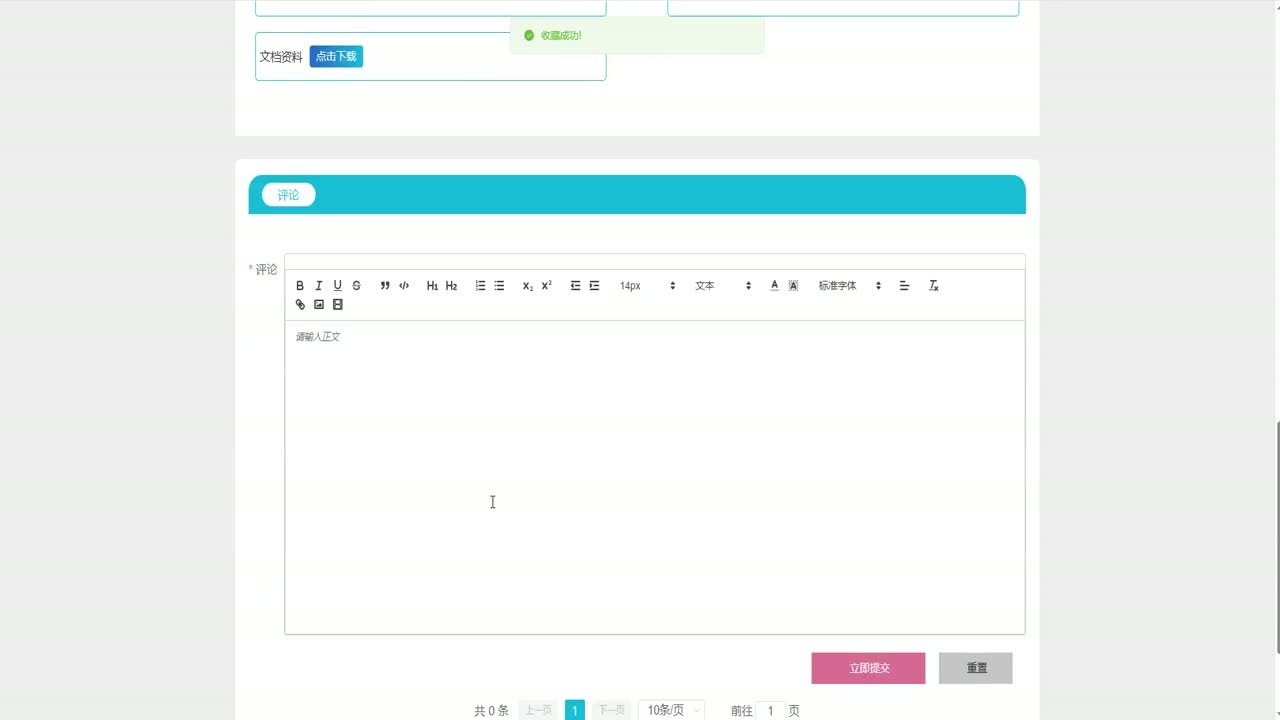The height and width of the screenshot is (720, 1280).
Task: Go to the next page with 下一页
Action: [x=611, y=710]
